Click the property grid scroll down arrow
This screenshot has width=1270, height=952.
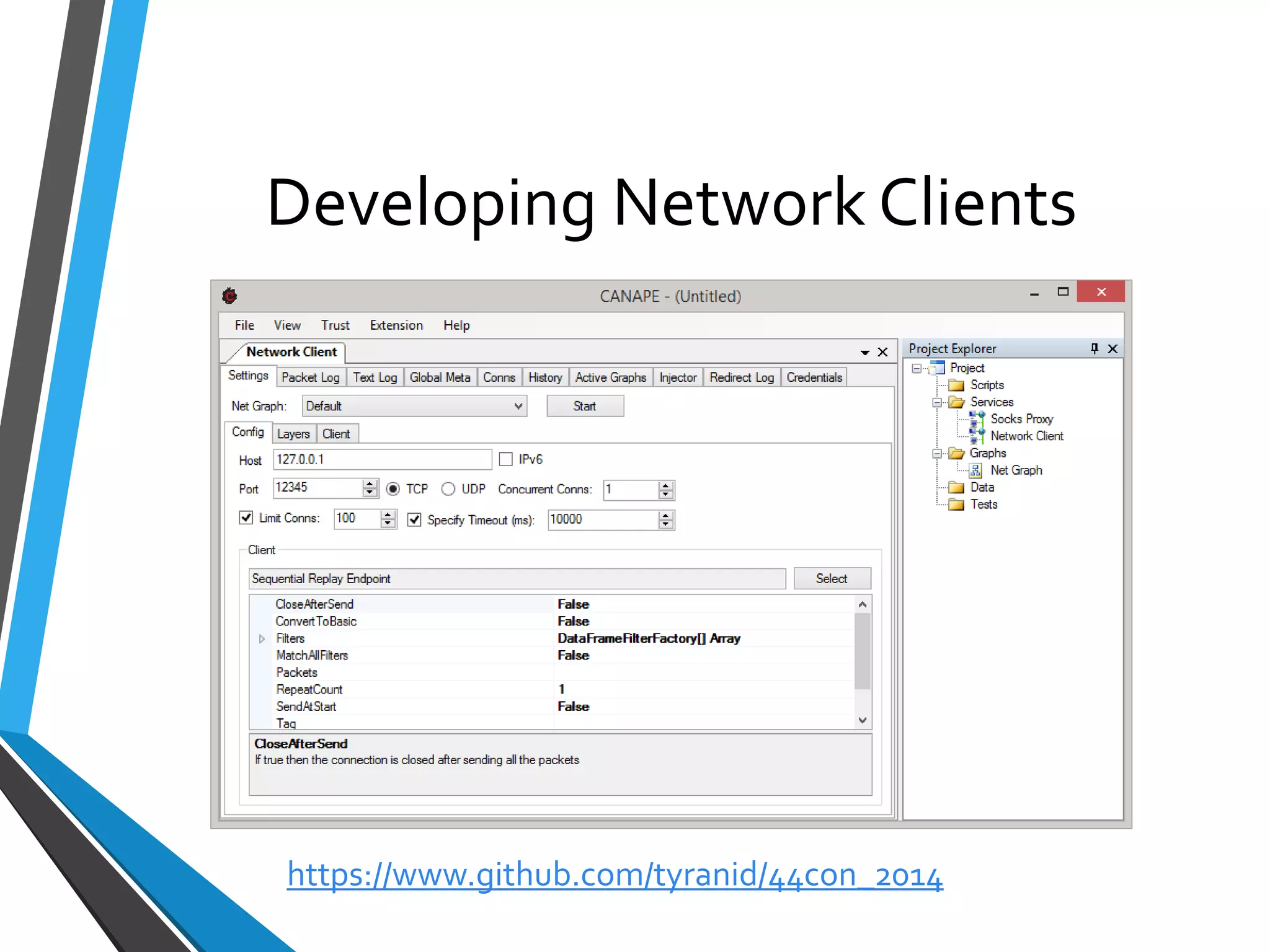(x=862, y=720)
